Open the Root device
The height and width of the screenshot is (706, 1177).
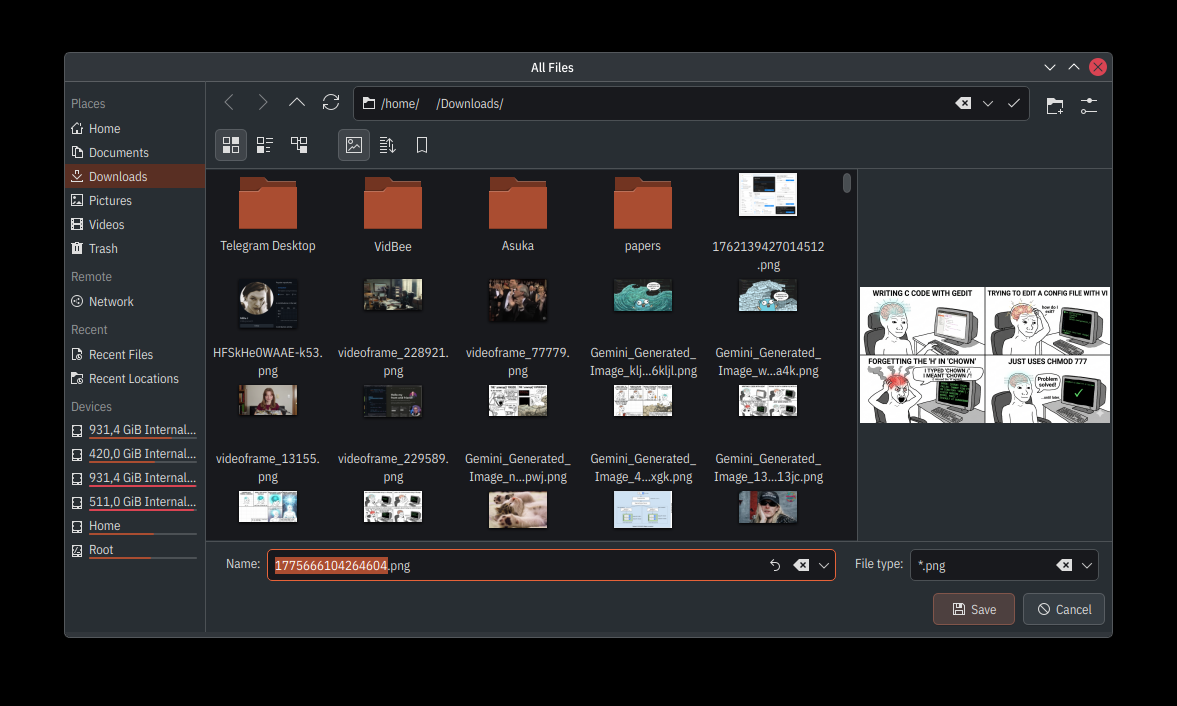point(135,550)
